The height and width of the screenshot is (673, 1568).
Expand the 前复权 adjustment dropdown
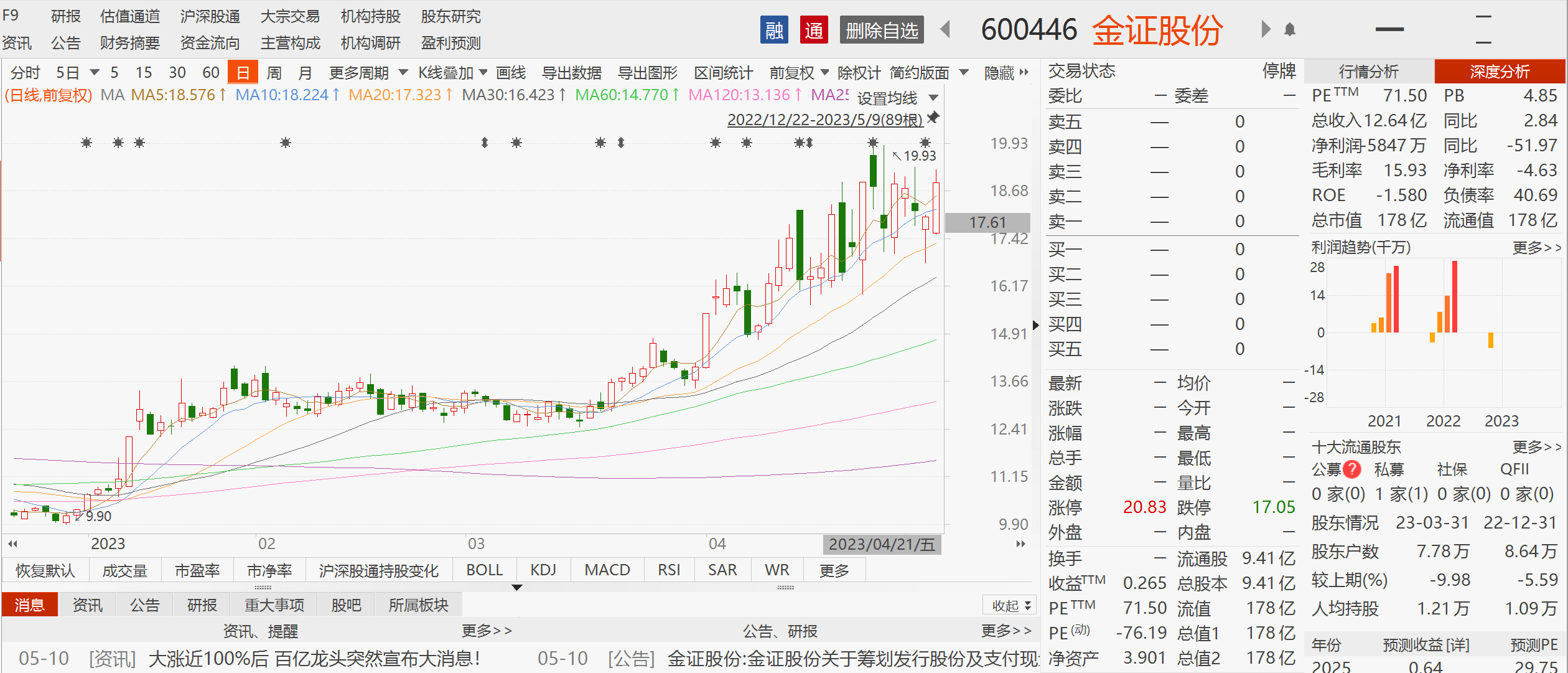point(799,73)
